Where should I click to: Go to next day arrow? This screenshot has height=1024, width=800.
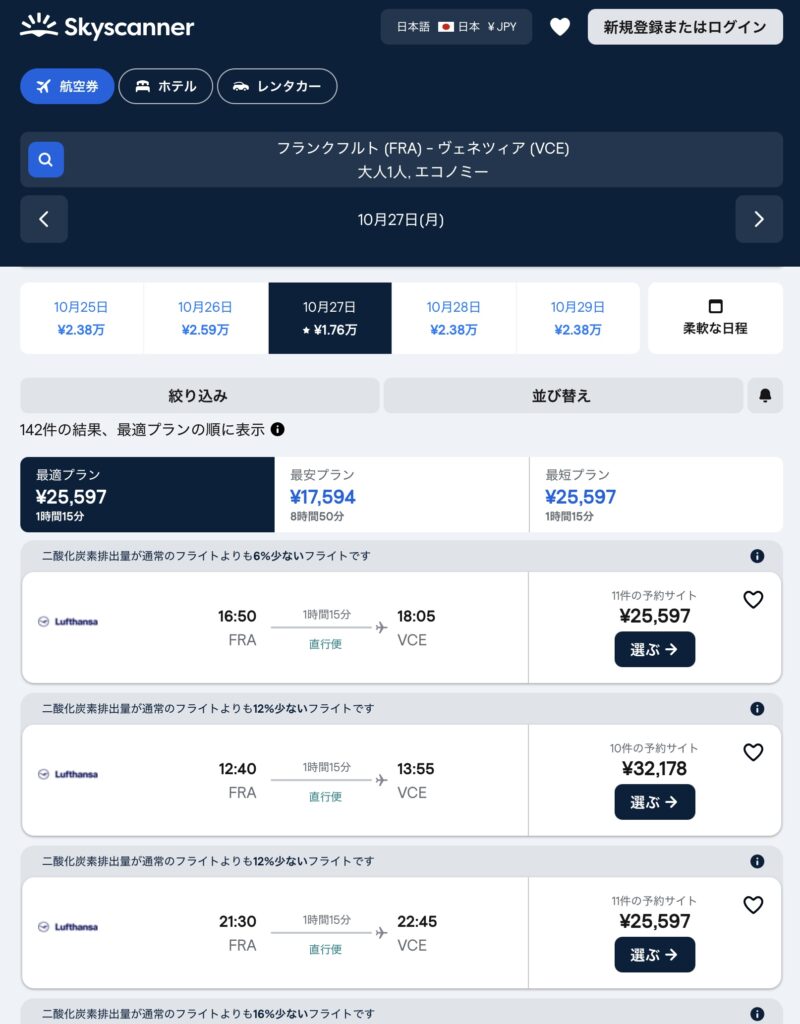click(x=758, y=219)
